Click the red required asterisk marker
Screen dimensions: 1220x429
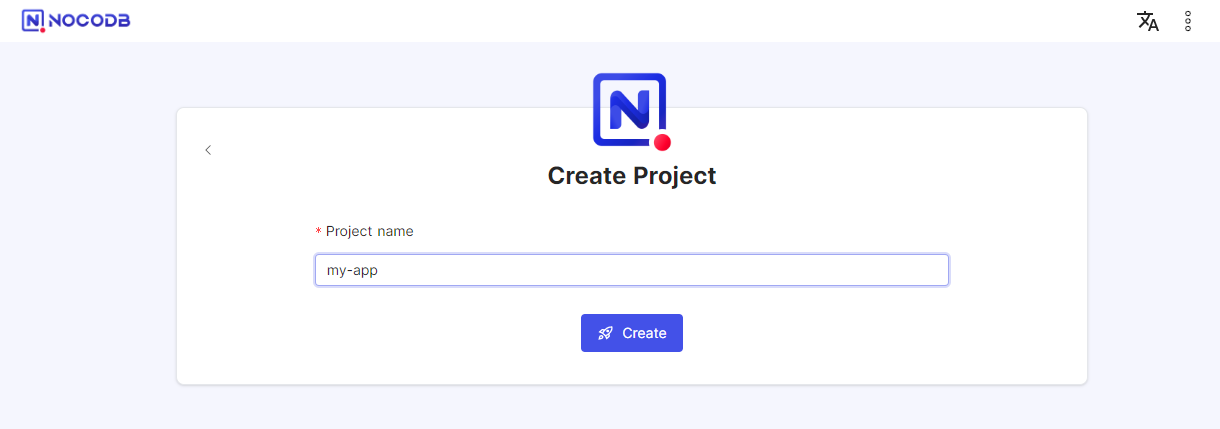click(318, 232)
